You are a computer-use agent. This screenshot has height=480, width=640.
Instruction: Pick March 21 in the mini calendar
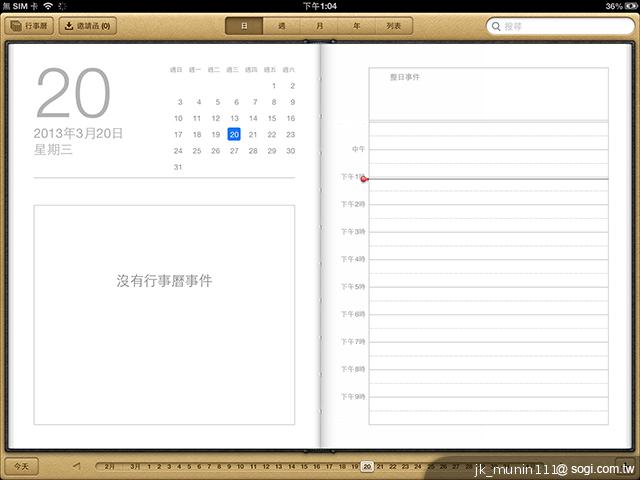[x=253, y=134]
